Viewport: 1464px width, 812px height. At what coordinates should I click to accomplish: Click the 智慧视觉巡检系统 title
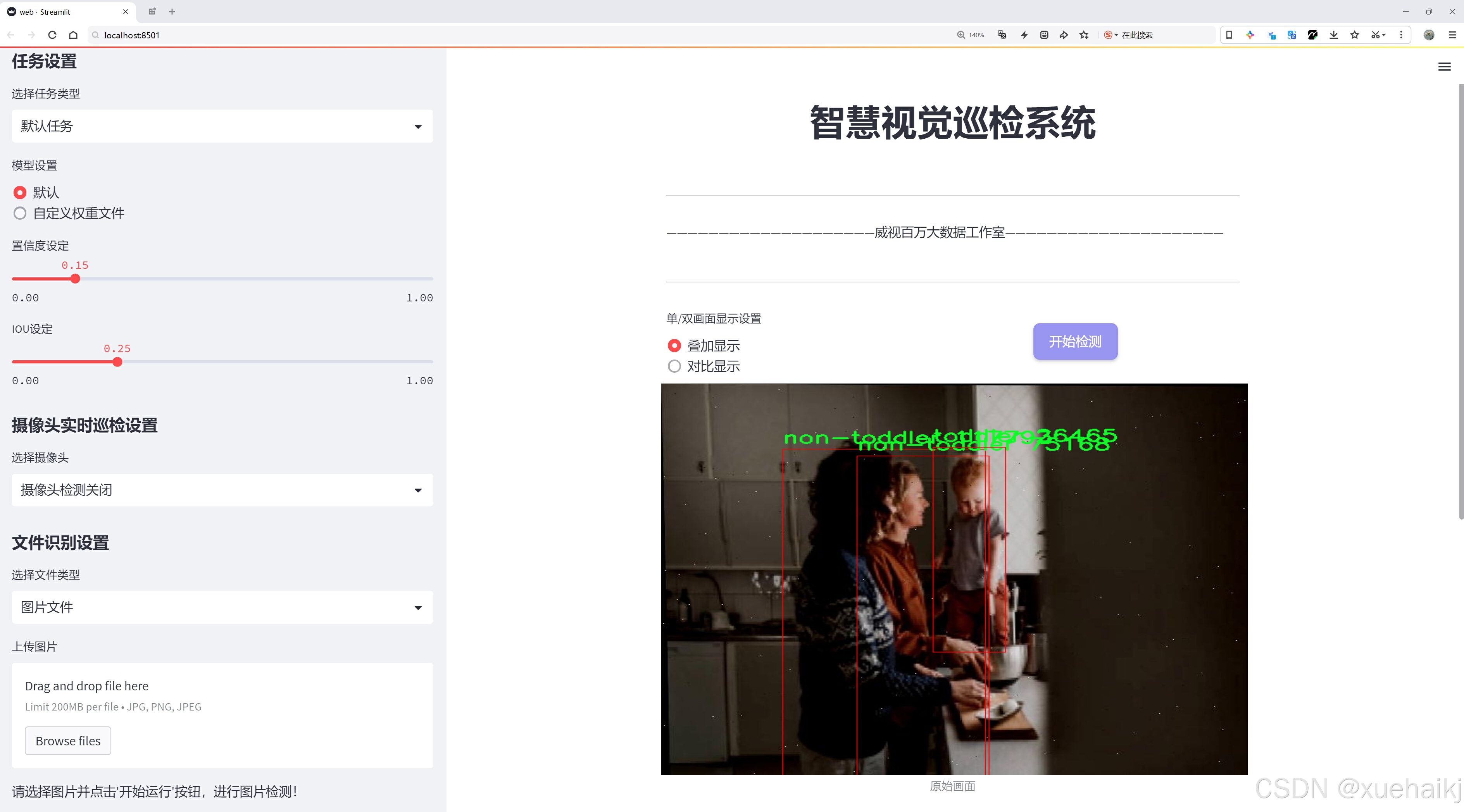[x=953, y=123]
